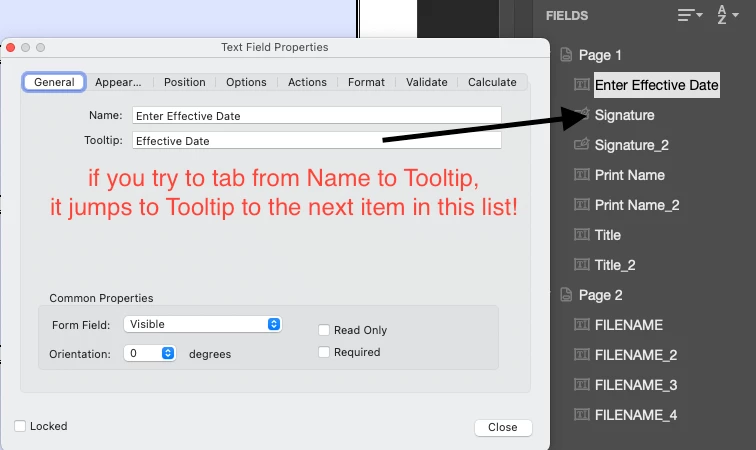Image resolution: width=756 pixels, height=450 pixels.
Task: Open the Orientation degrees dropdown
Action: pyautogui.click(x=149, y=354)
